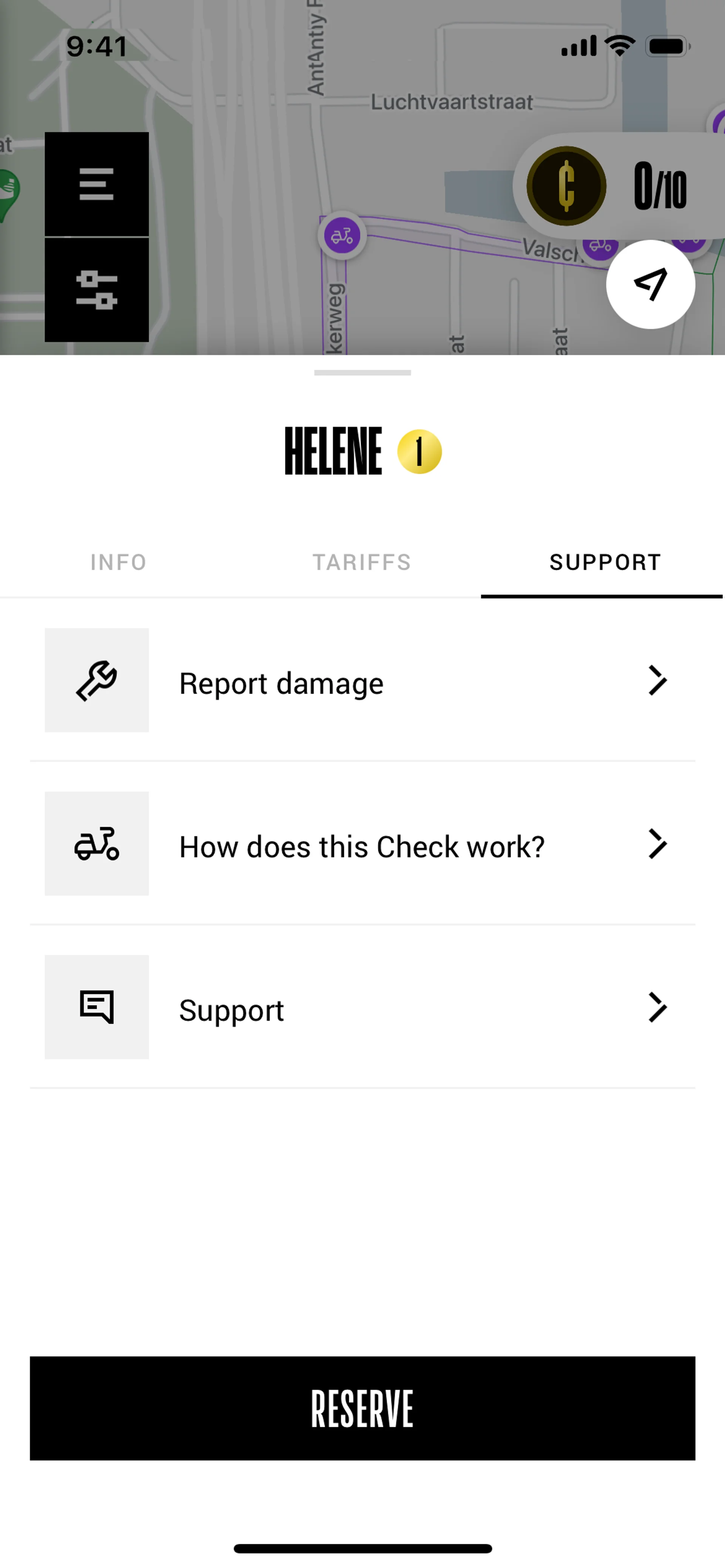Open How does this Check work chevron
This screenshot has height=1568, width=725.
(x=657, y=844)
